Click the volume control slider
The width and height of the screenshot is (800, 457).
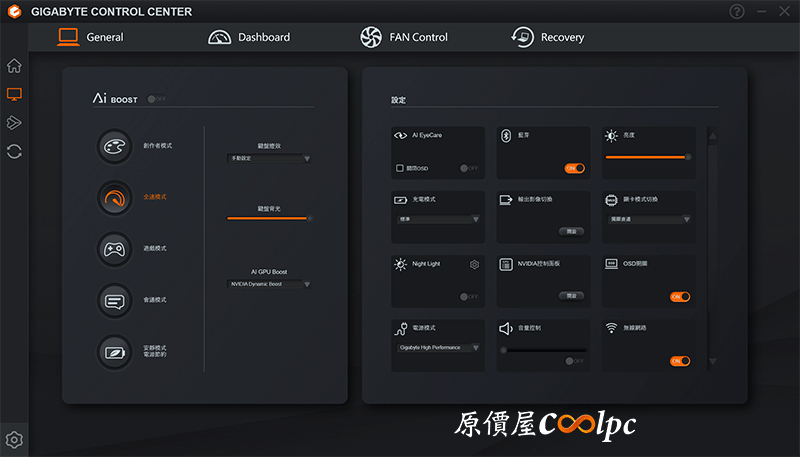(x=543, y=350)
